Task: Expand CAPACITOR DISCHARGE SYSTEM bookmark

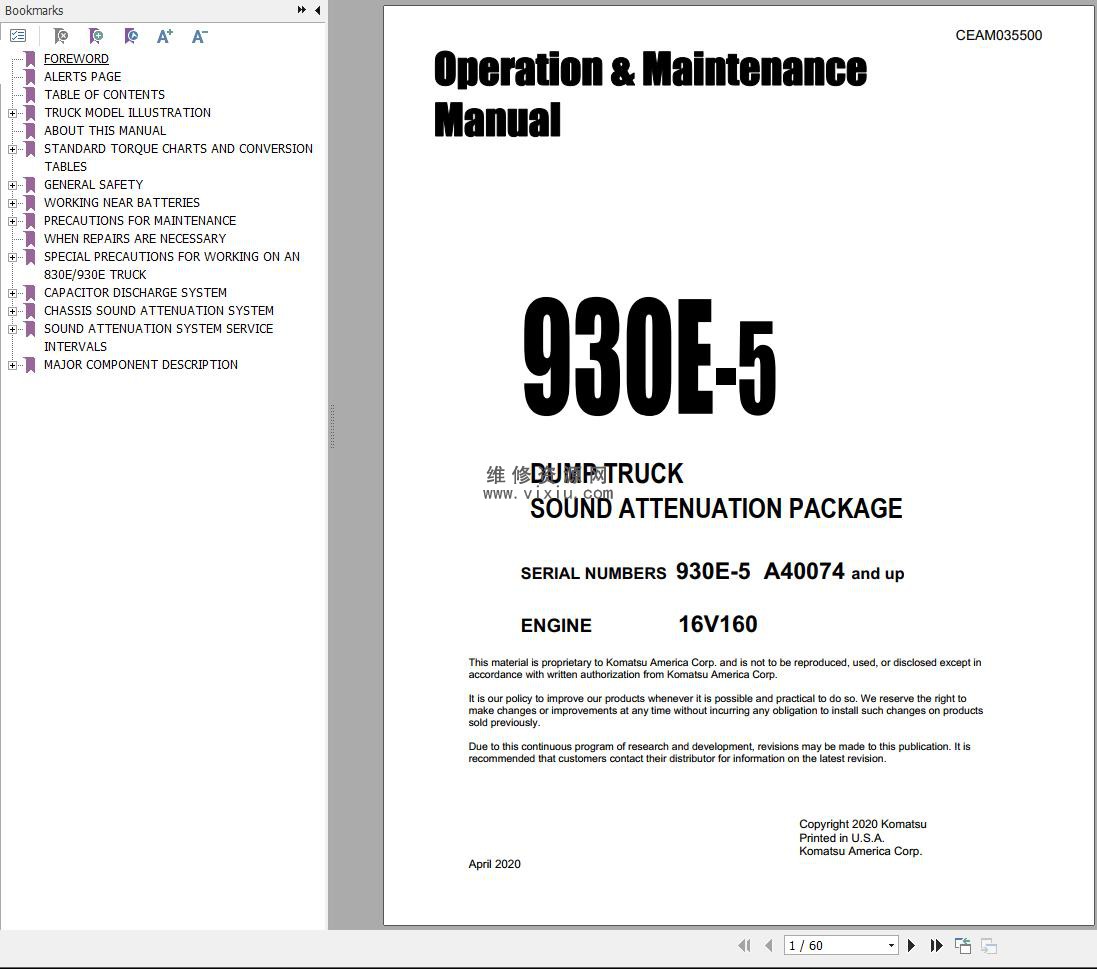Action: [x=12, y=293]
